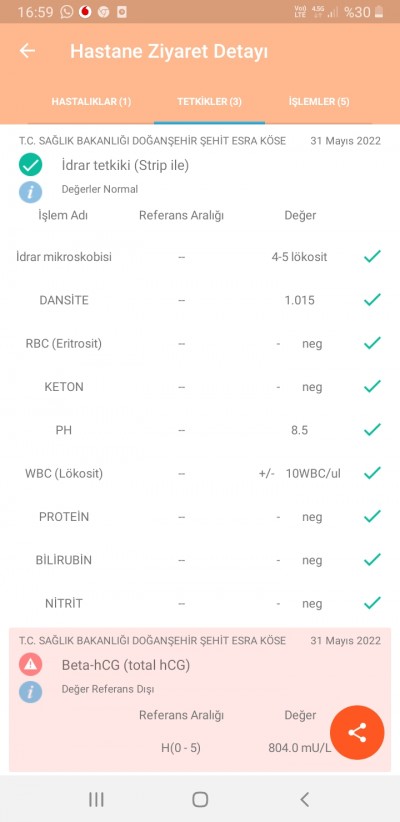Tap the WhatsApp notification icon in the status bar
This screenshot has width=400, height=822.
pyautogui.click(x=67, y=12)
